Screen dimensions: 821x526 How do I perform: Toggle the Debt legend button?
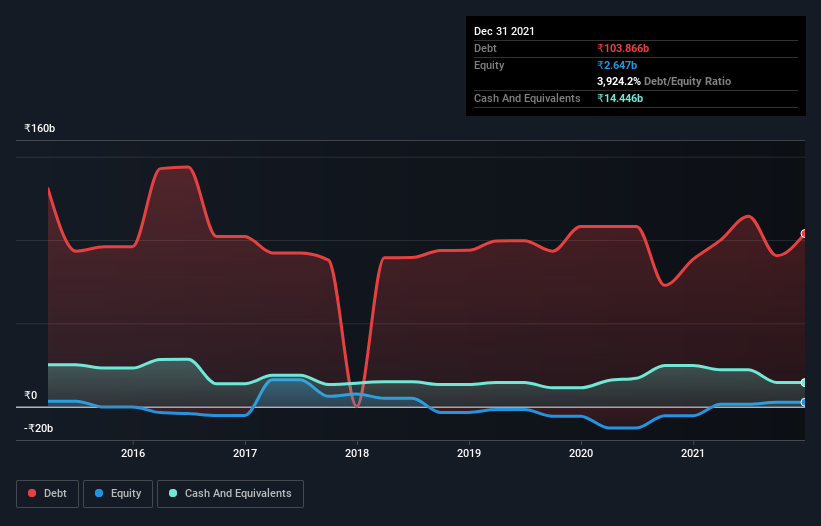(48, 494)
